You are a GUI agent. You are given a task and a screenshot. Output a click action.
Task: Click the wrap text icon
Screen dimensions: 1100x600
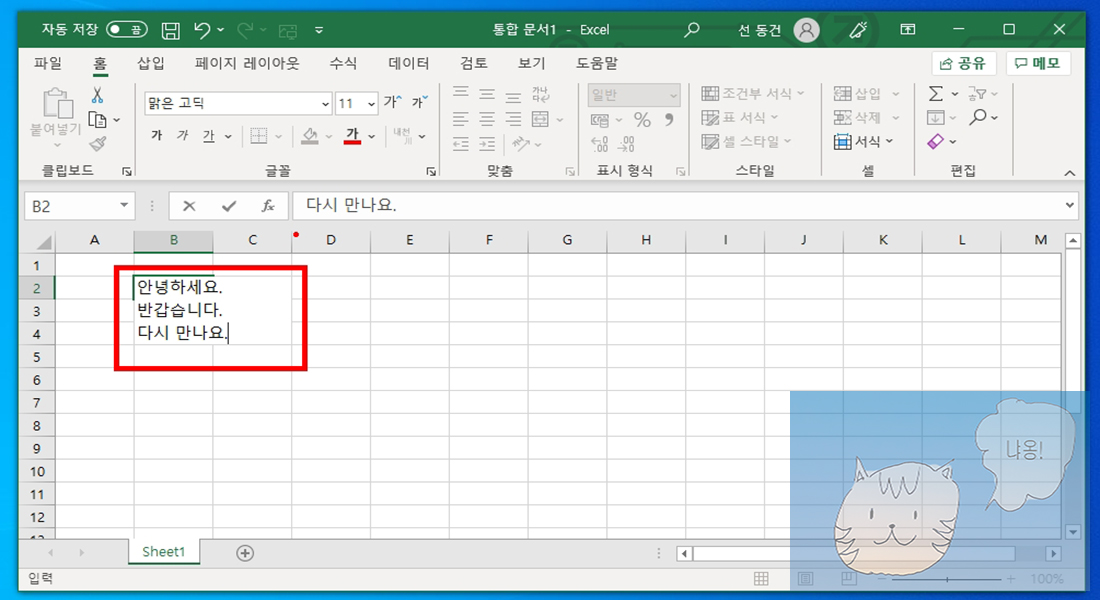coord(540,94)
